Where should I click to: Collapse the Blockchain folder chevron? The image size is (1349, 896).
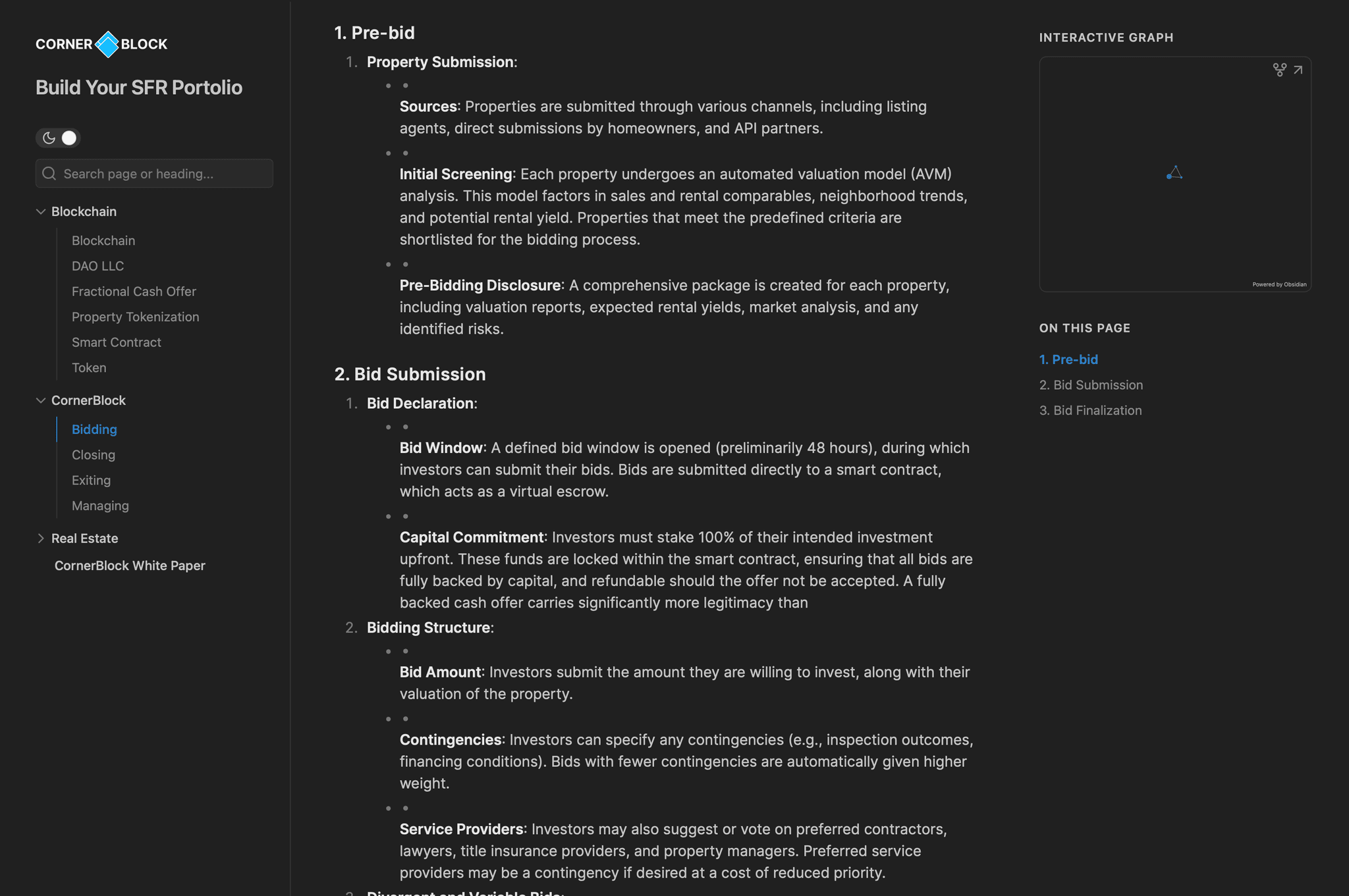(x=41, y=211)
